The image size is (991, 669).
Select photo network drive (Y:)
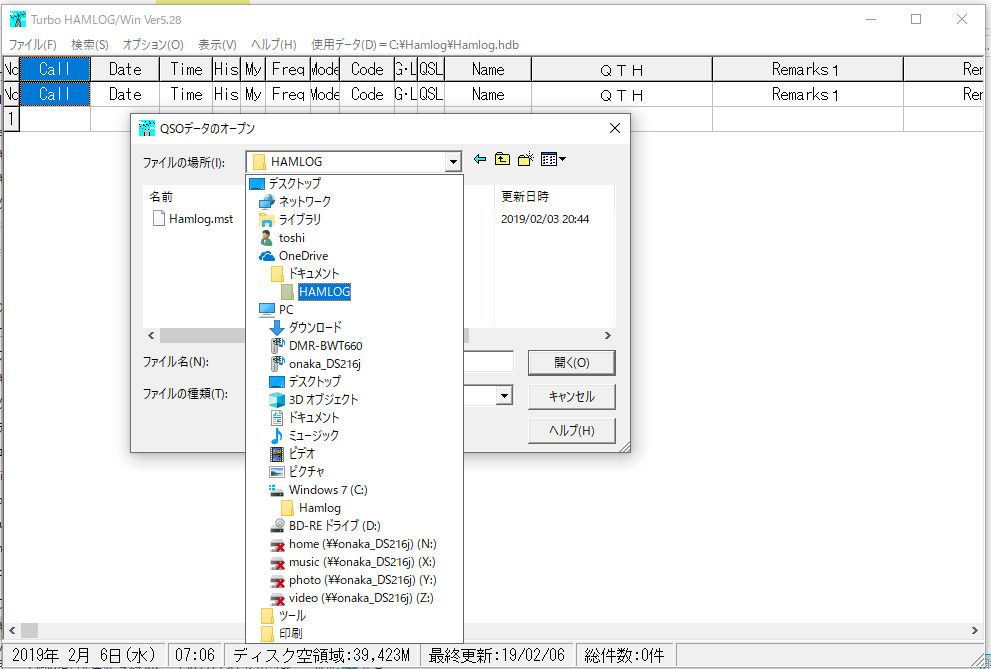point(354,580)
